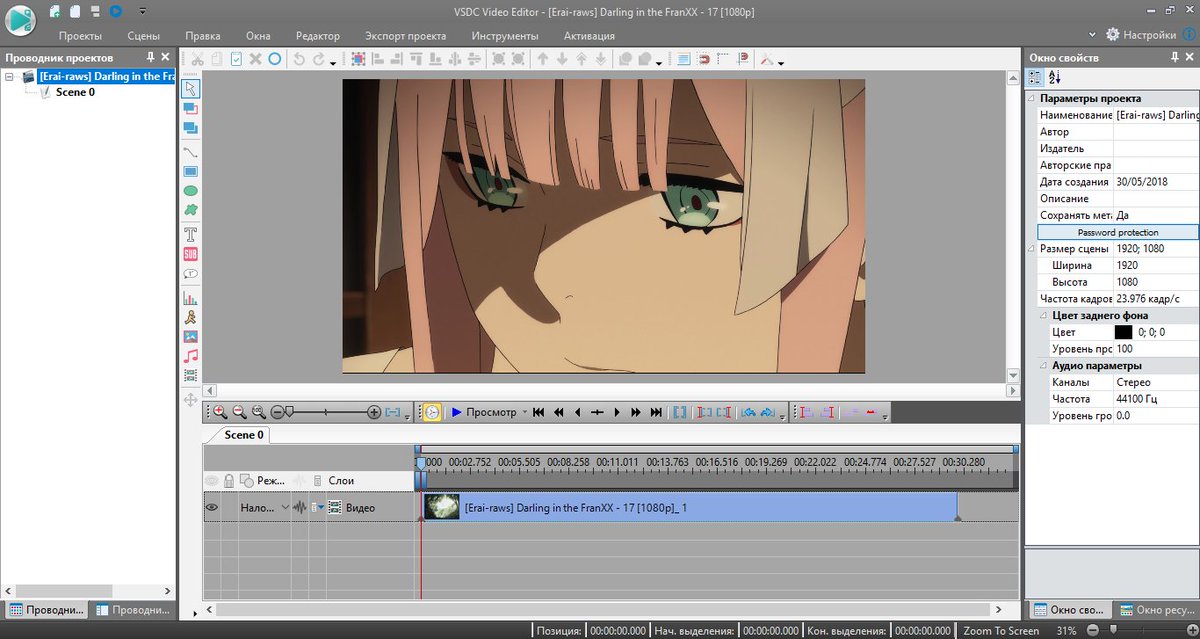Add video with the film strip icon
Viewport: 1200px width, 639px height.
click(190, 375)
